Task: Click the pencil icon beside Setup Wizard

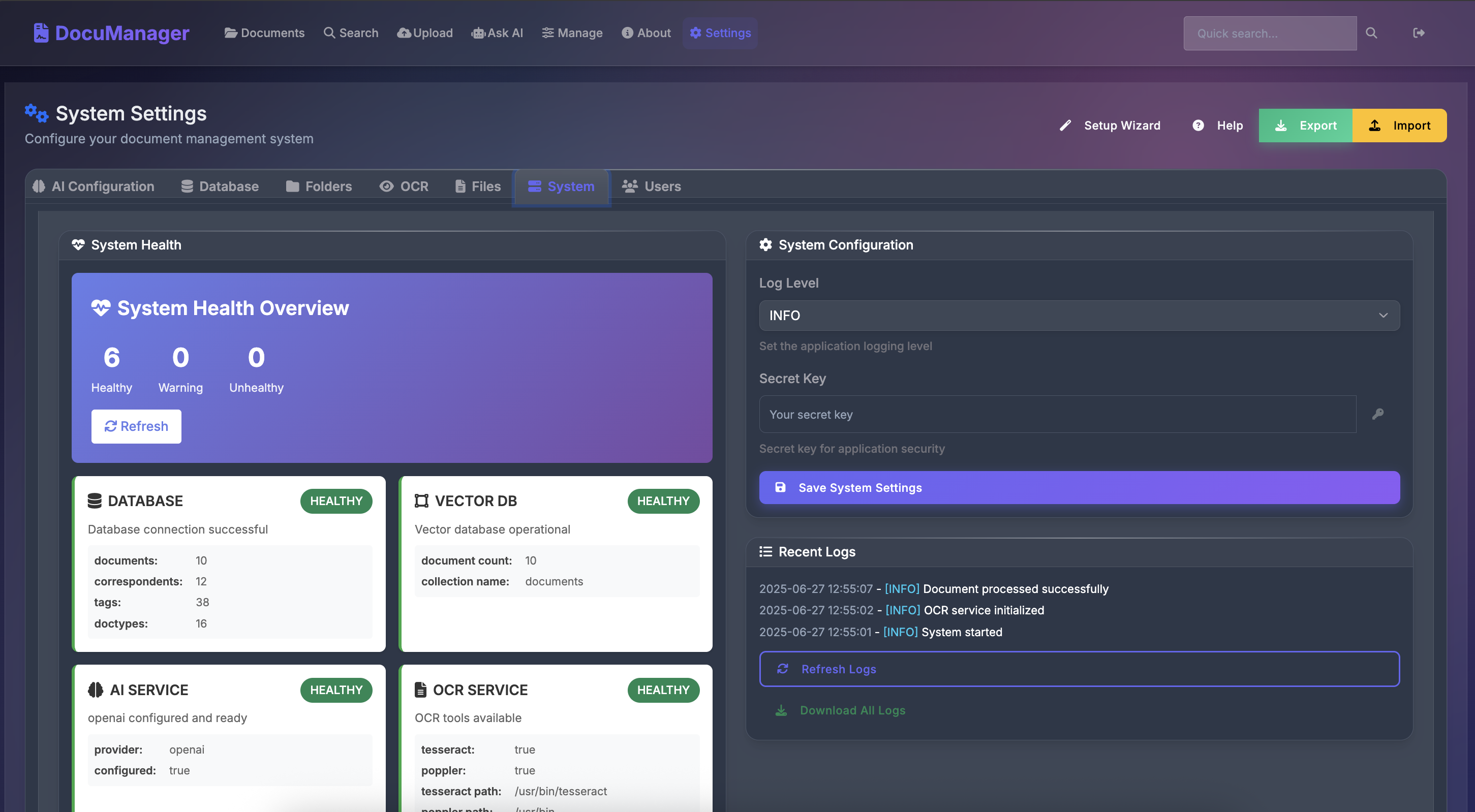Action: coord(1065,126)
